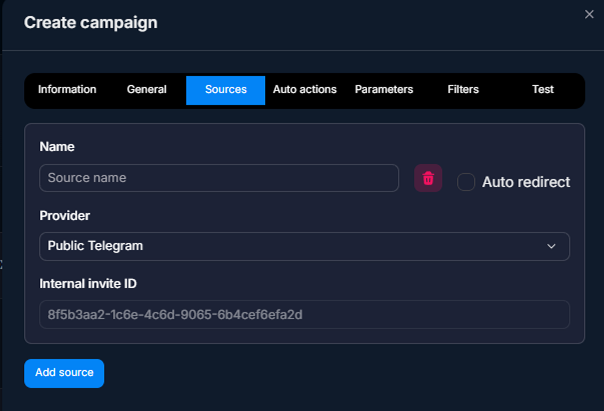
Task: Select the Sources tab
Action: tap(225, 90)
